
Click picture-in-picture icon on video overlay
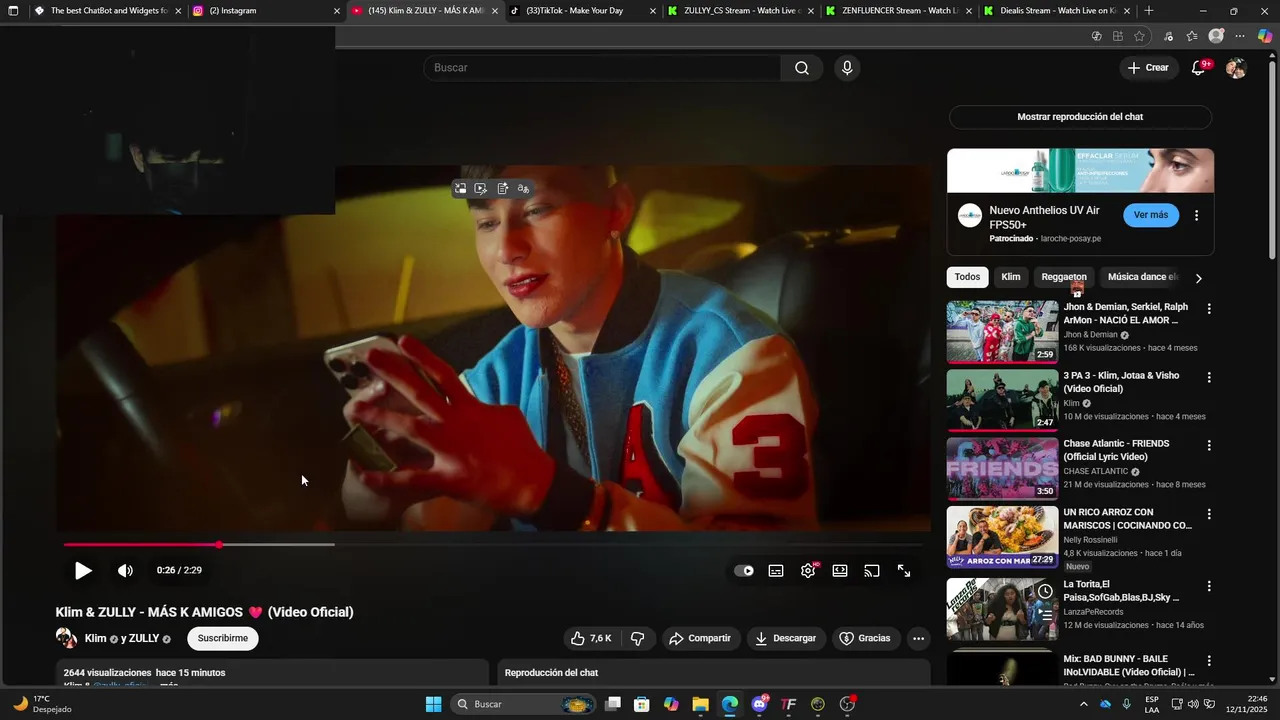pyautogui.click(x=460, y=188)
